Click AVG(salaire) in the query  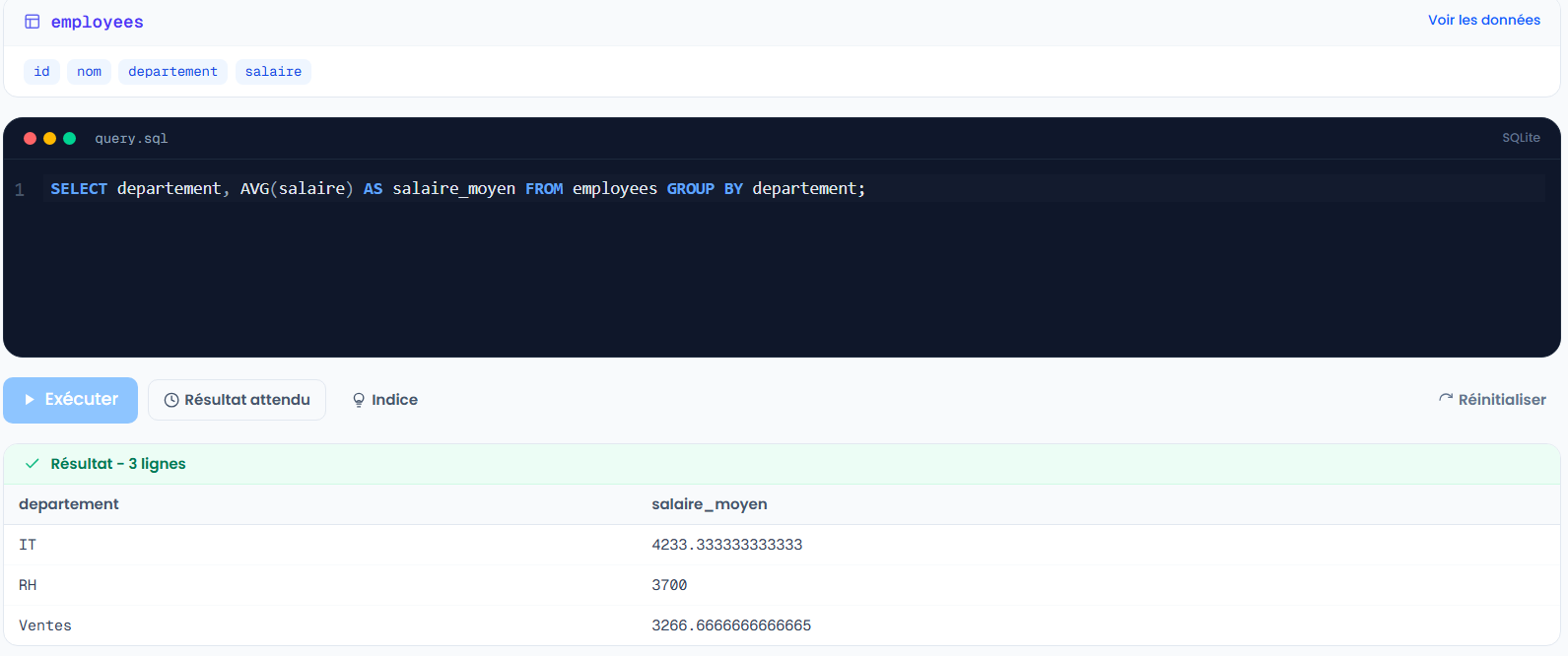tap(297, 189)
